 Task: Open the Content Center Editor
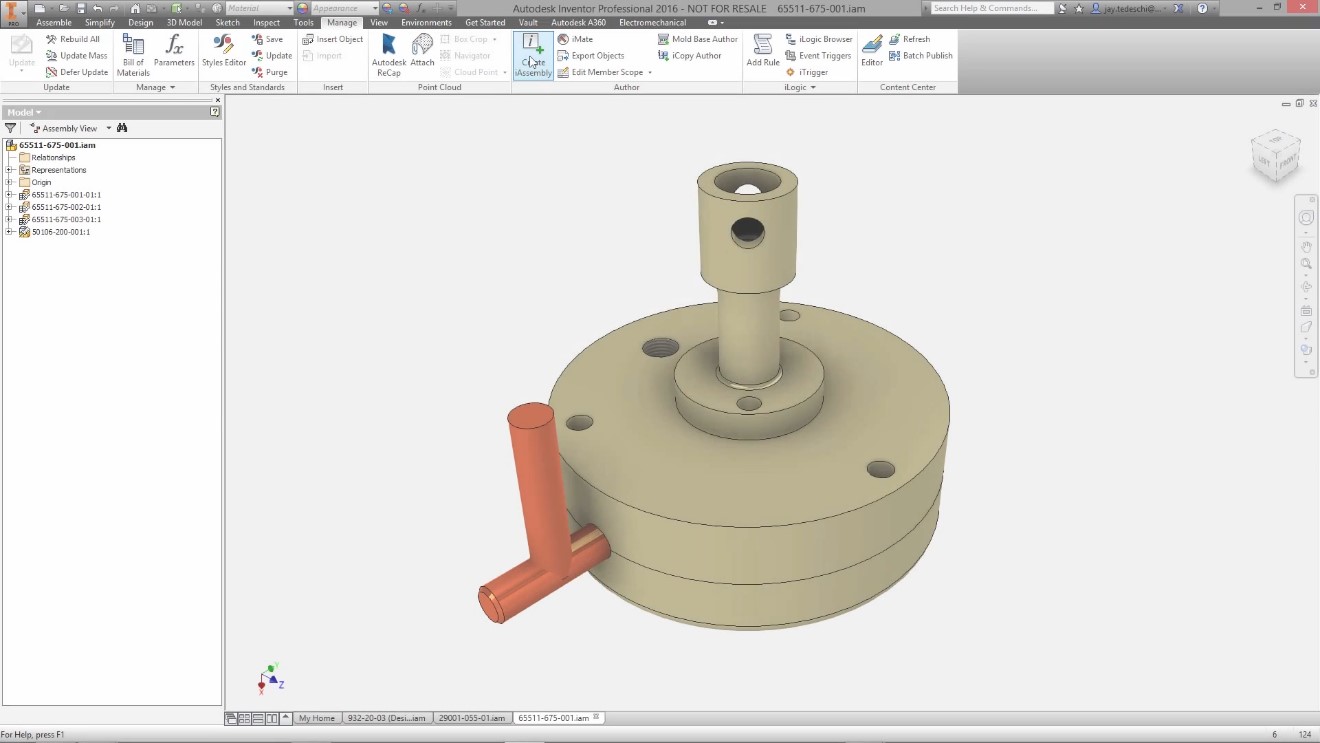tap(872, 51)
